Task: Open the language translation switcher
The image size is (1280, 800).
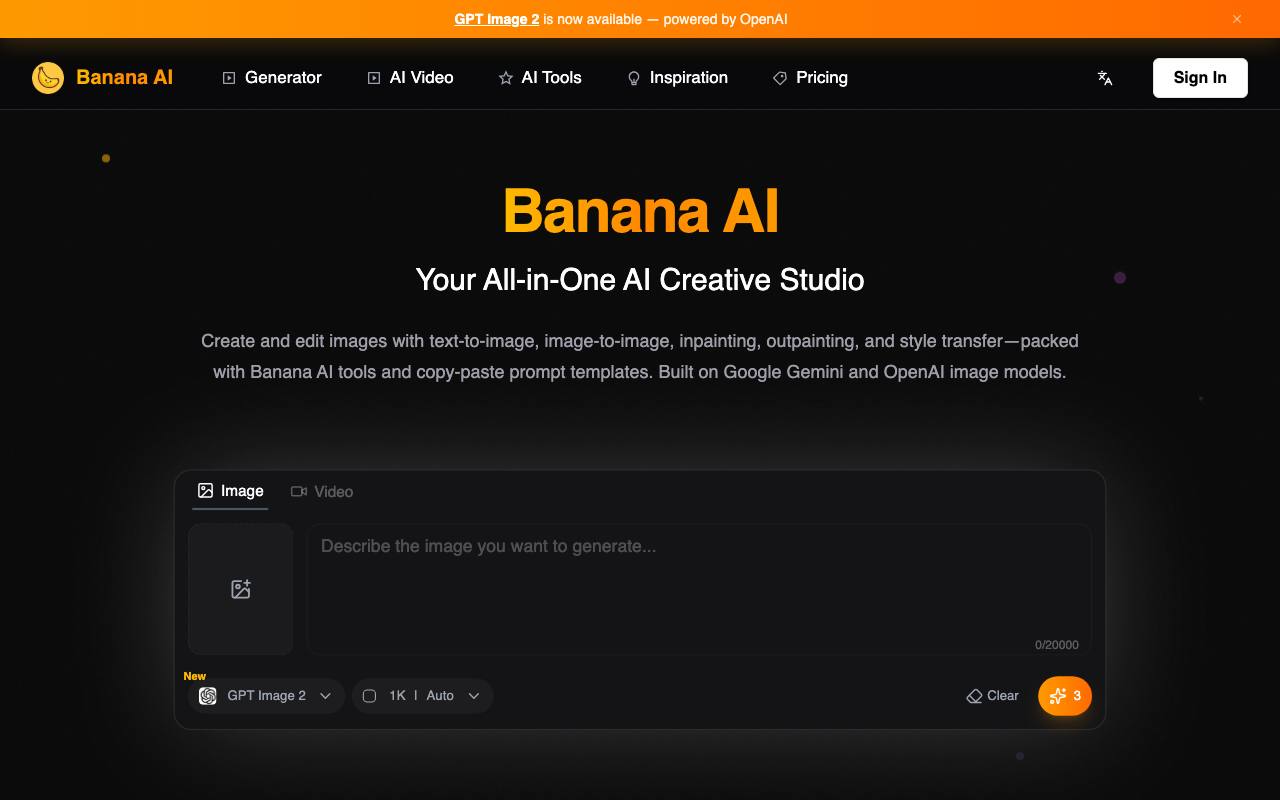Action: point(1105,78)
